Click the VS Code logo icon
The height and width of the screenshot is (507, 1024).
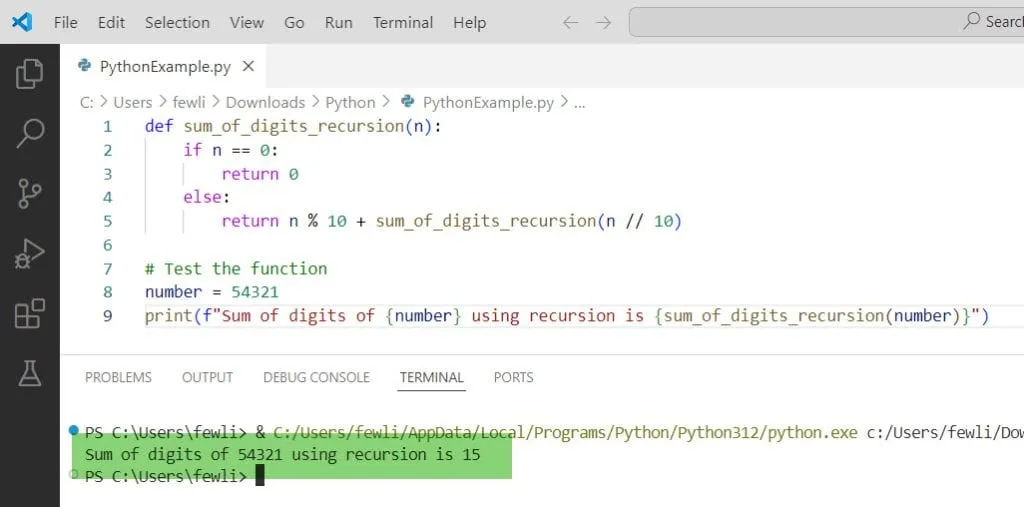tap(21, 22)
